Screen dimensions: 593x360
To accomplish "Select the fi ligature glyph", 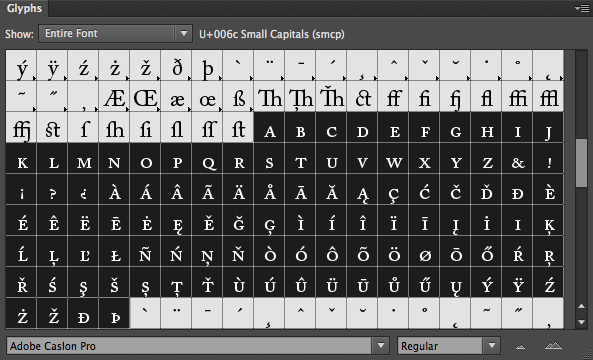I will (424, 96).
